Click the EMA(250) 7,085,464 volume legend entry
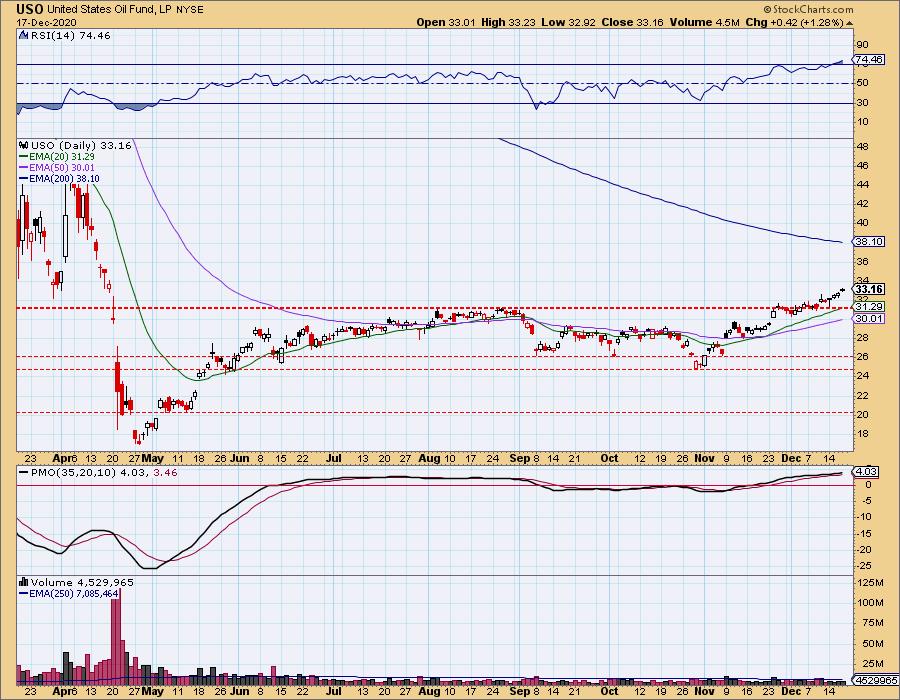900x700 pixels. [x=73, y=593]
